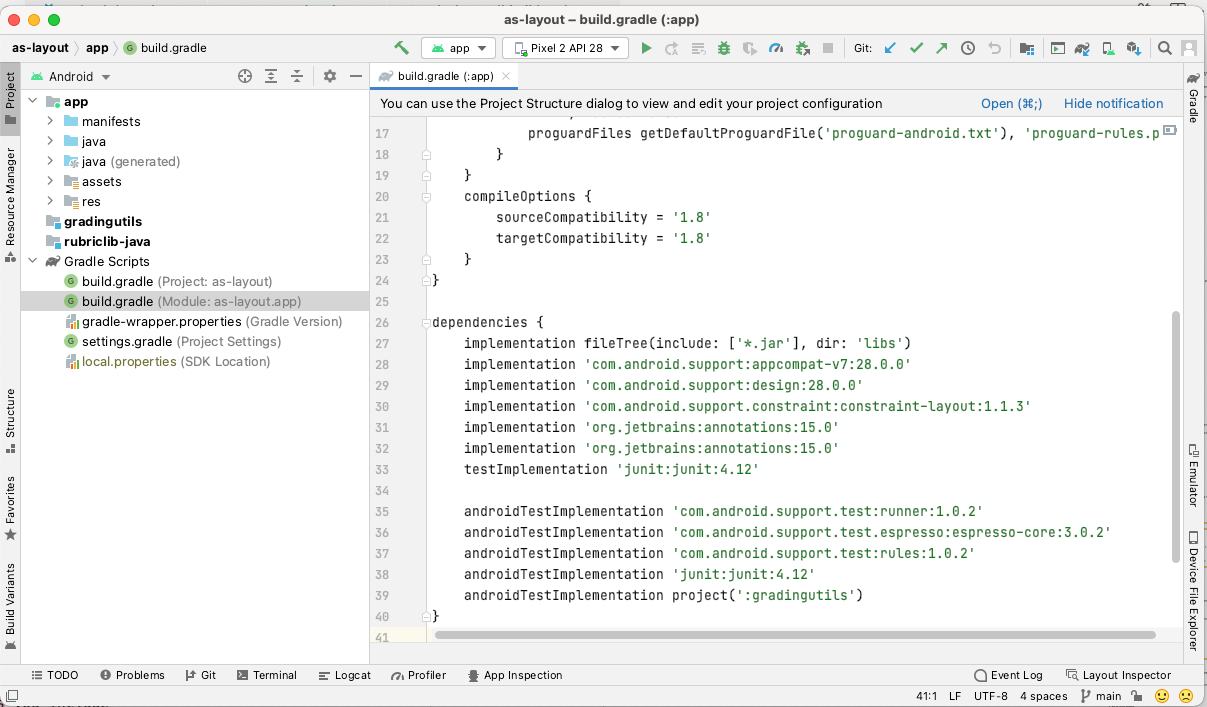Screen dimensions: 1207x707
Task: Click the Debug app bug icon
Action: [724, 48]
